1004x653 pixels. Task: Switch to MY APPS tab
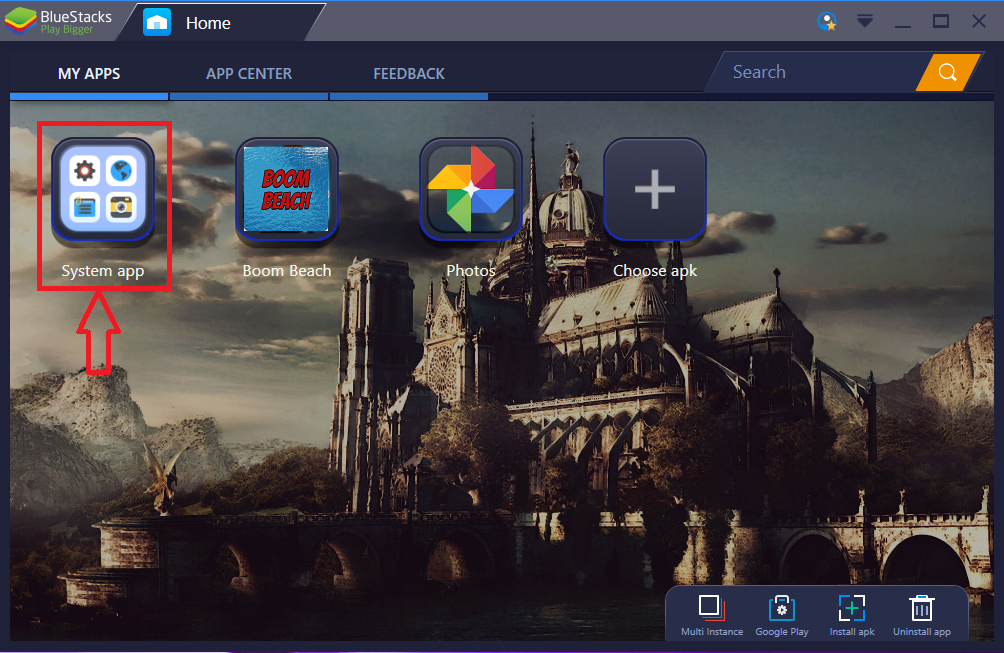click(x=89, y=74)
